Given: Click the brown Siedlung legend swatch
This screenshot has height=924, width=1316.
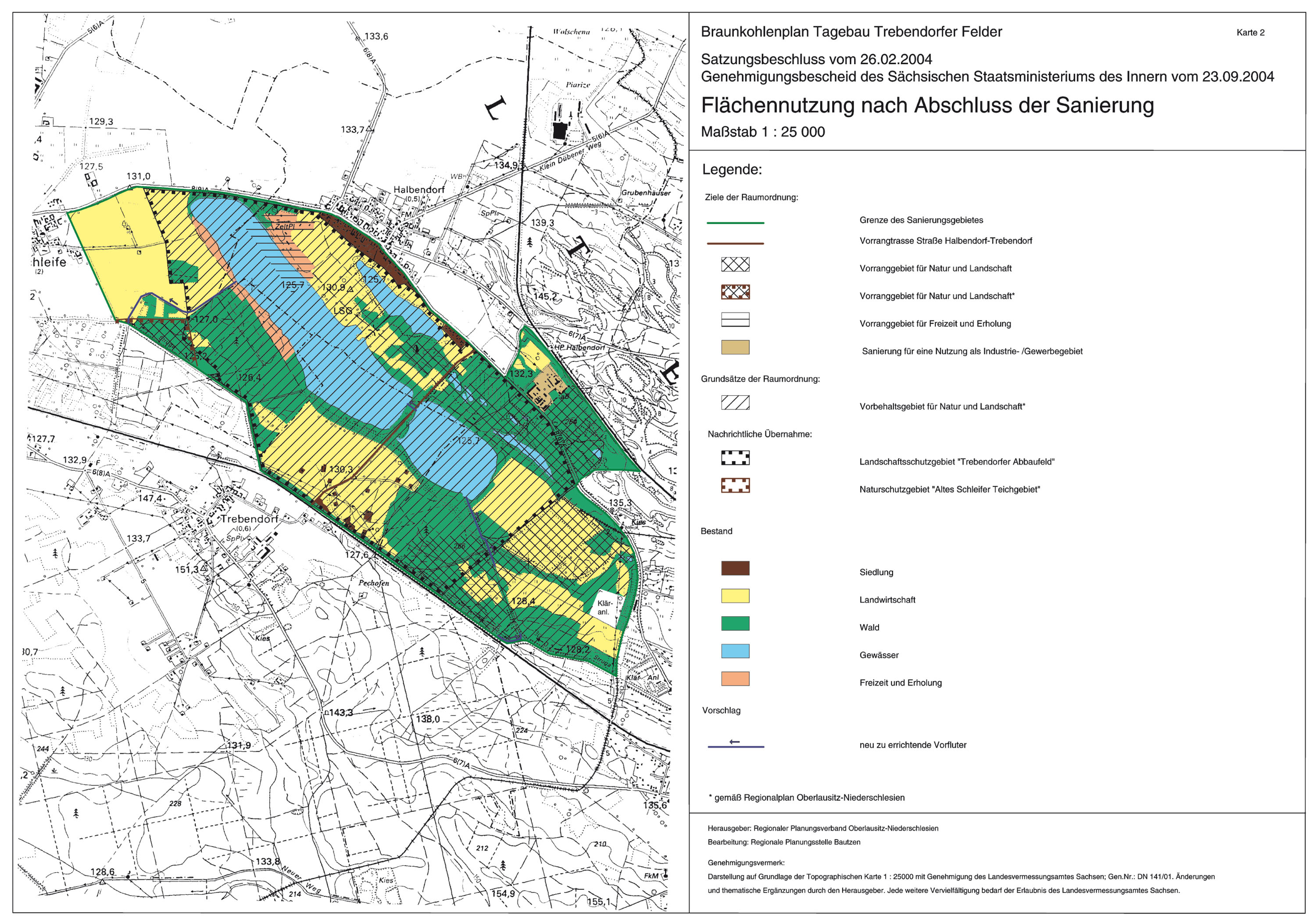Looking at the screenshot, I should [735, 568].
